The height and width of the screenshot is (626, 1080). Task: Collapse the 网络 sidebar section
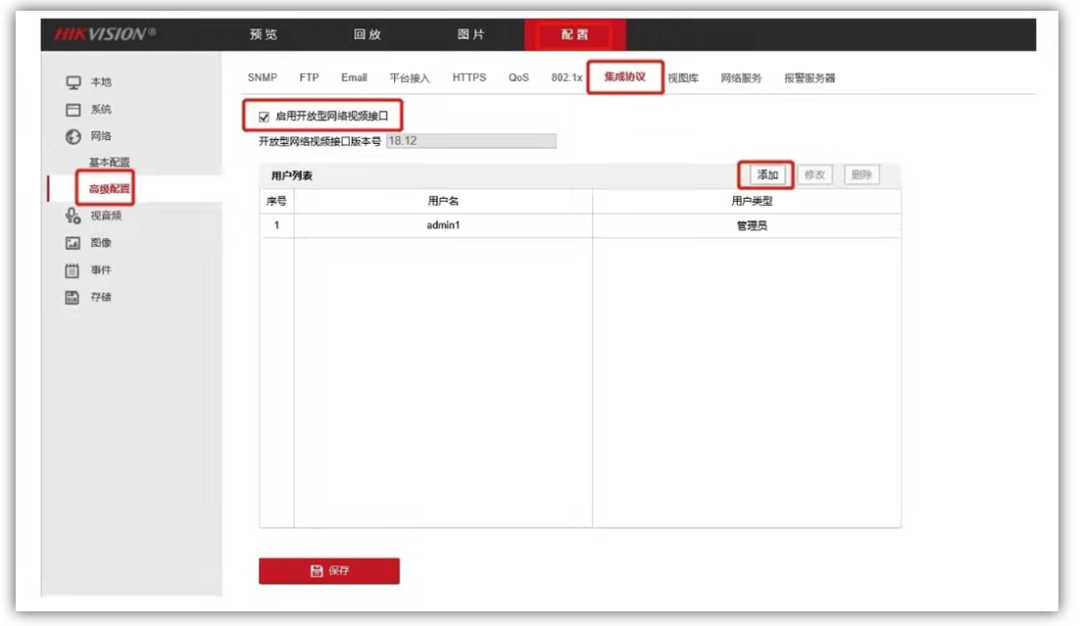coord(101,136)
